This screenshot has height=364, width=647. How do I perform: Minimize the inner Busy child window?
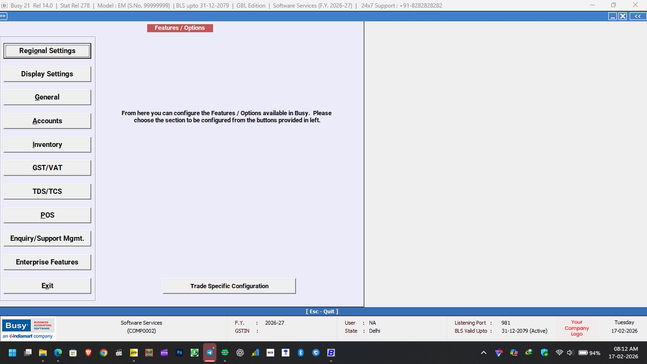(612, 16)
